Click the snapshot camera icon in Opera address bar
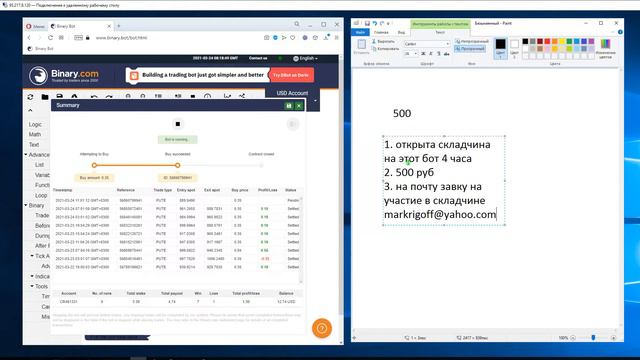 267,38
